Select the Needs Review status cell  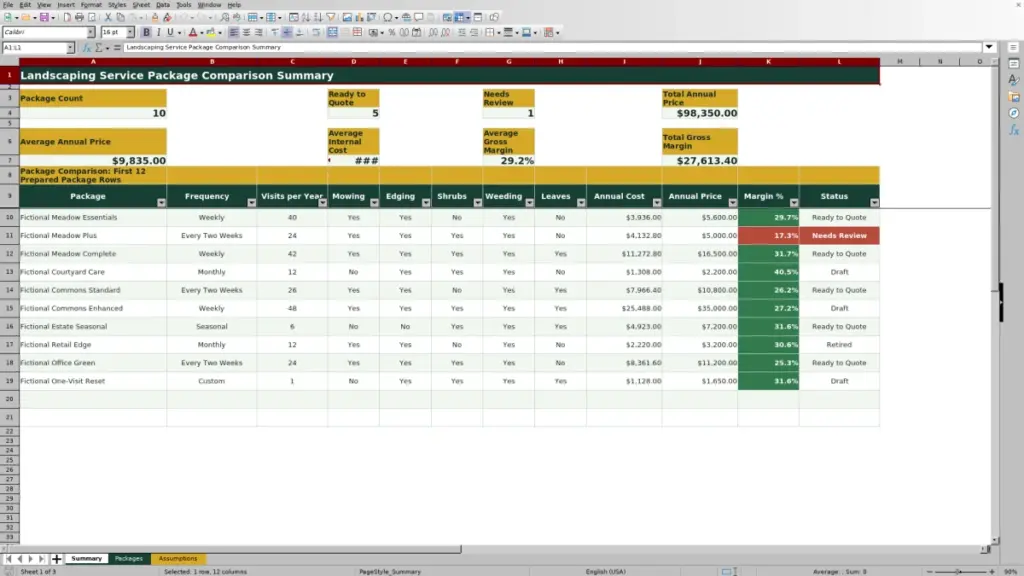click(x=839, y=236)
